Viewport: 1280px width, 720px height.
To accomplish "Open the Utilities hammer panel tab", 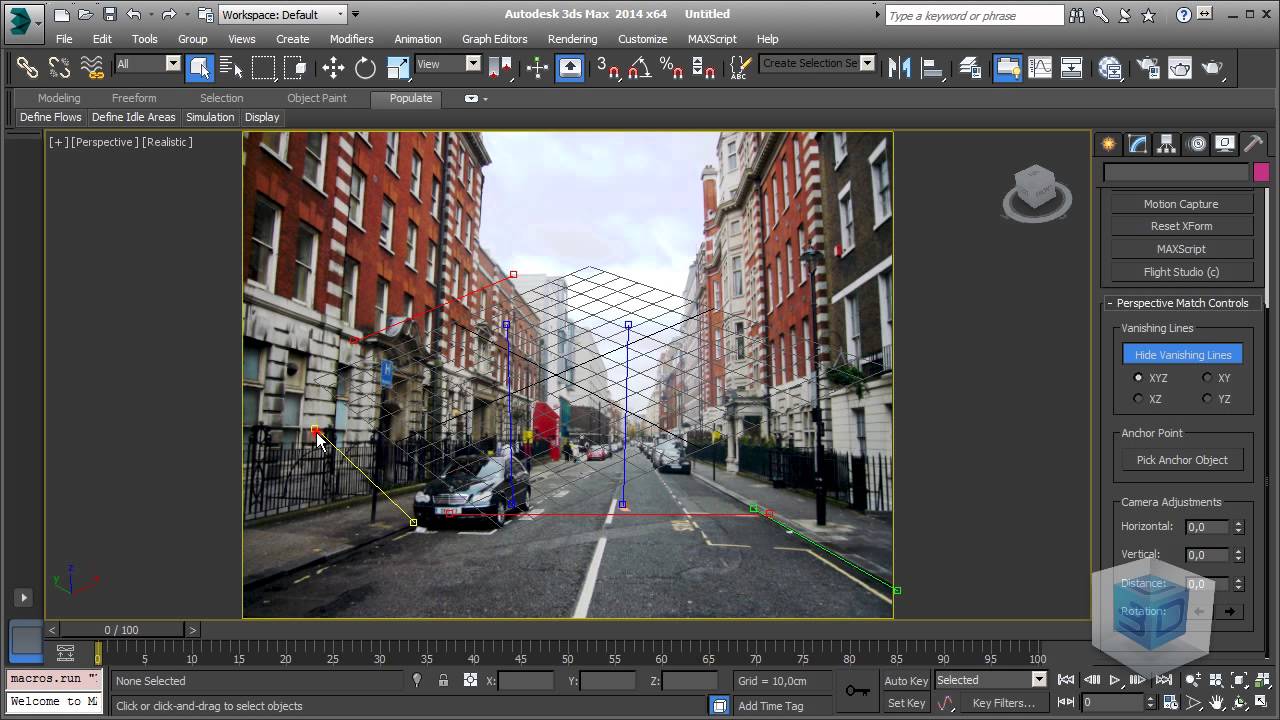I will [x=1254, y=144].
